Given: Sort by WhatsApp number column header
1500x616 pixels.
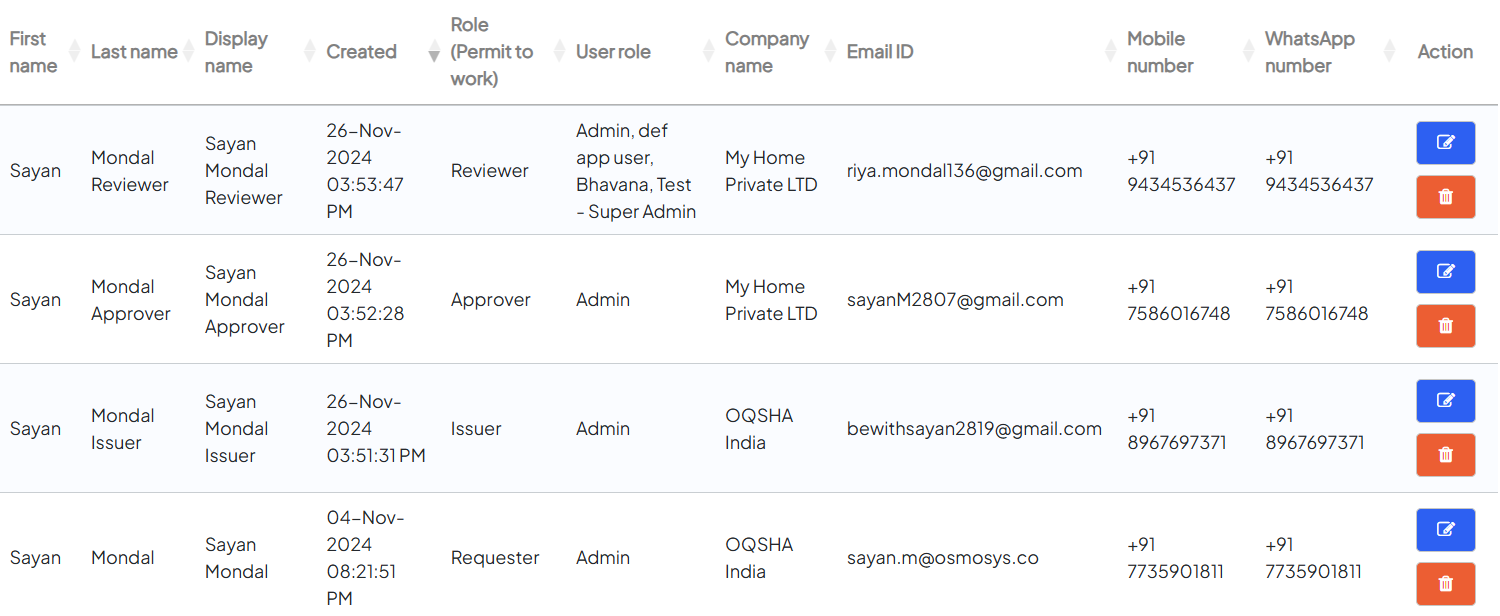Looking at the screenshot, I should 1310,52.
